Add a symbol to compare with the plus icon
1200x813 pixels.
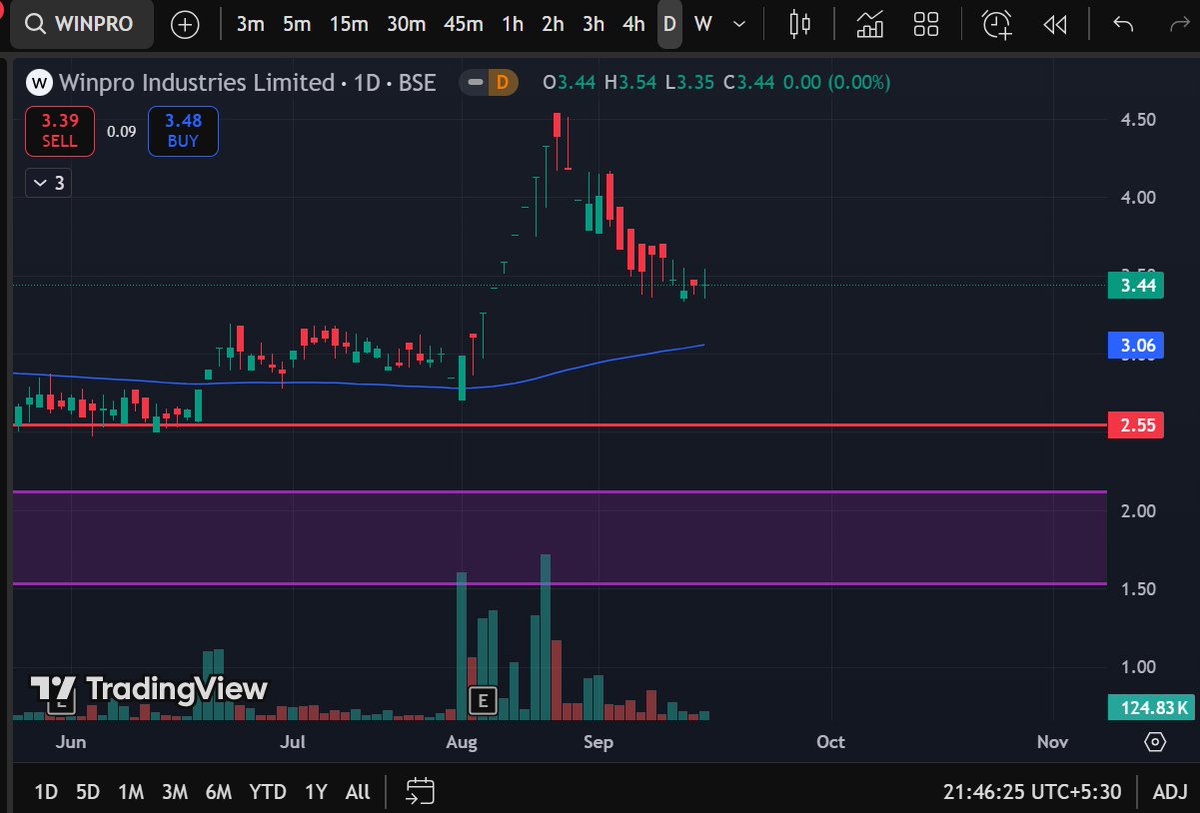[185, 25]
